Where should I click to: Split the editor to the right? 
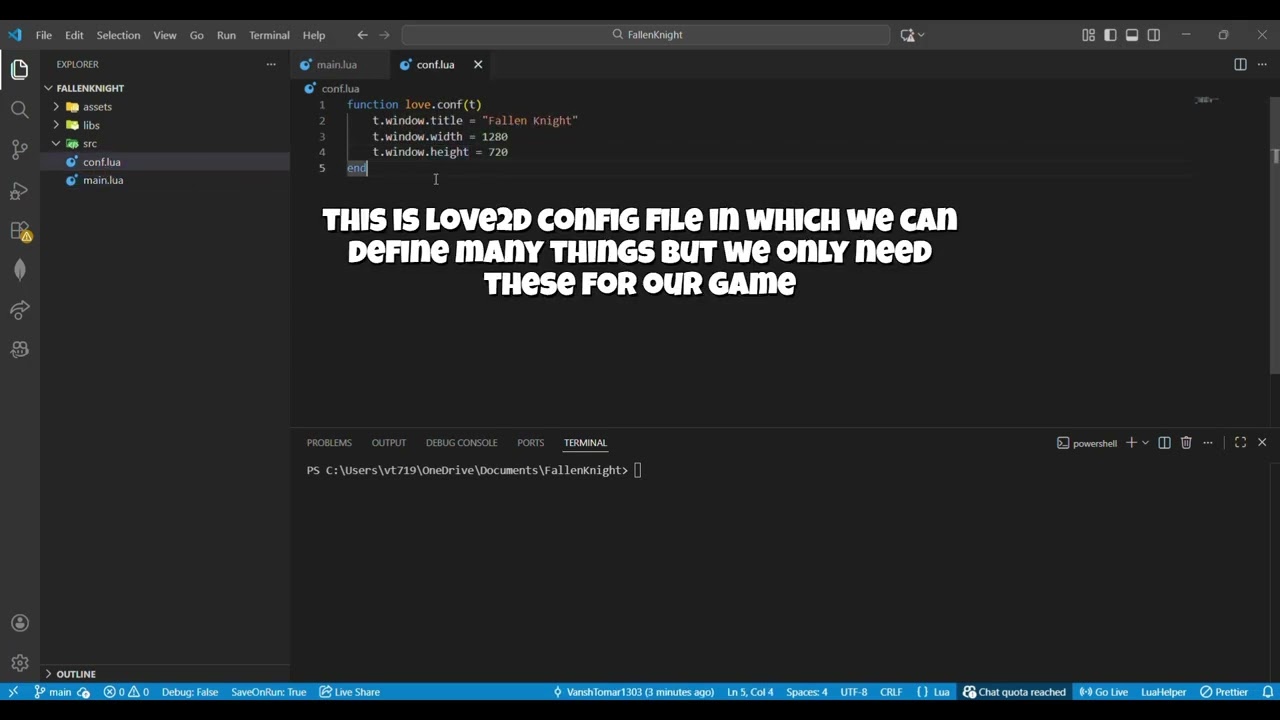tap(1240, 64)
